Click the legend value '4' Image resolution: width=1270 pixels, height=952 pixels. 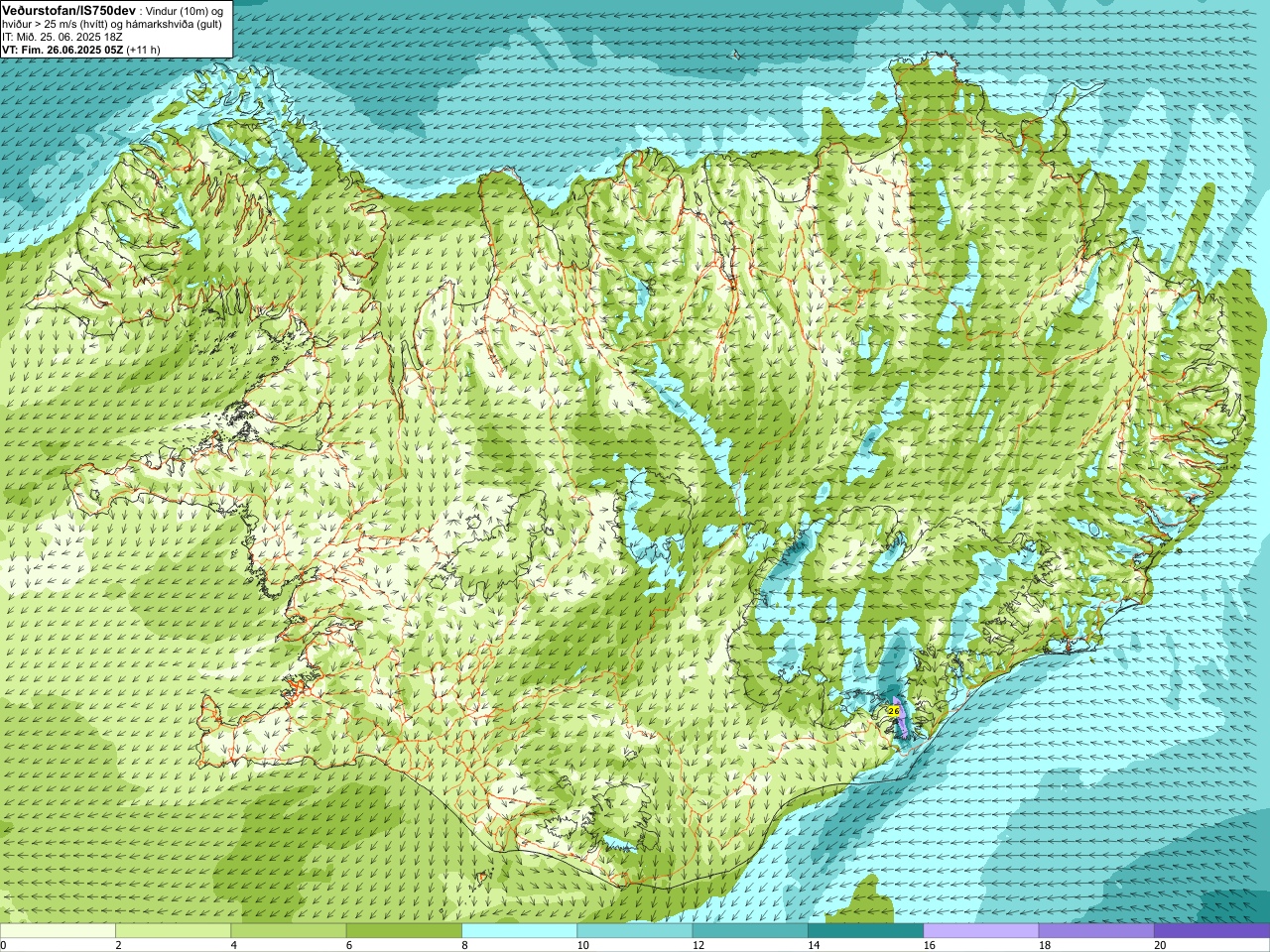coord(233,946)
